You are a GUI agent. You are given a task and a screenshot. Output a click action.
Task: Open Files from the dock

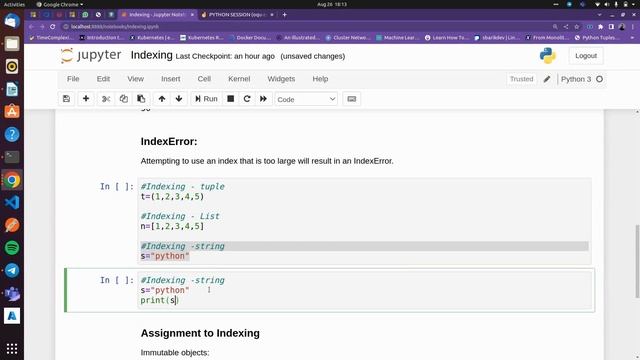click(x=12, y=44)
